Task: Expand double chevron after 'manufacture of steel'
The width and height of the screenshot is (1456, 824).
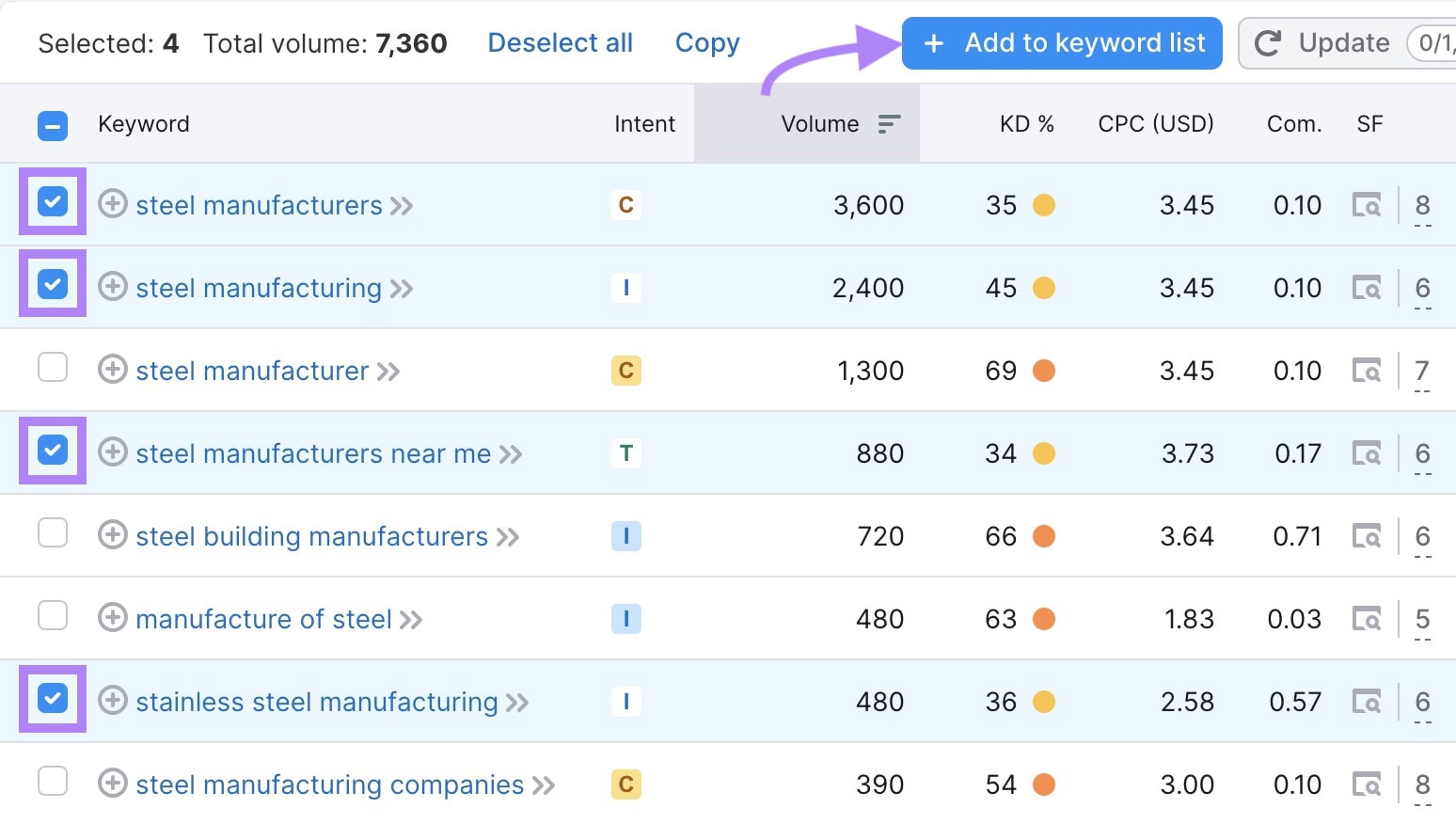Action: pyautogui.click(x=411, y=620)
